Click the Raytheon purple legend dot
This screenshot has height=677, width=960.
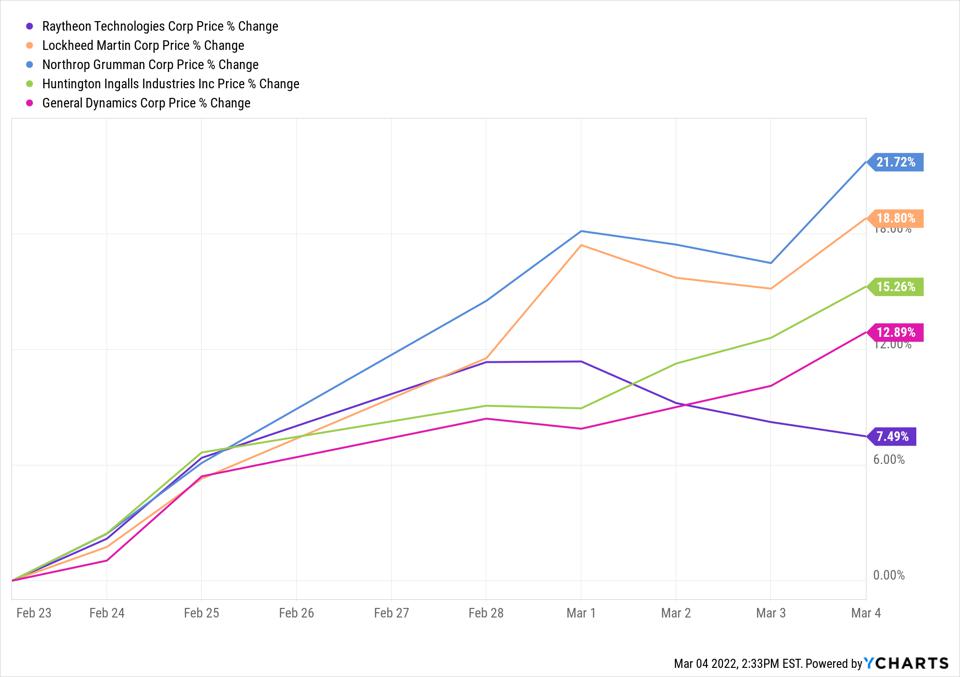30,27
